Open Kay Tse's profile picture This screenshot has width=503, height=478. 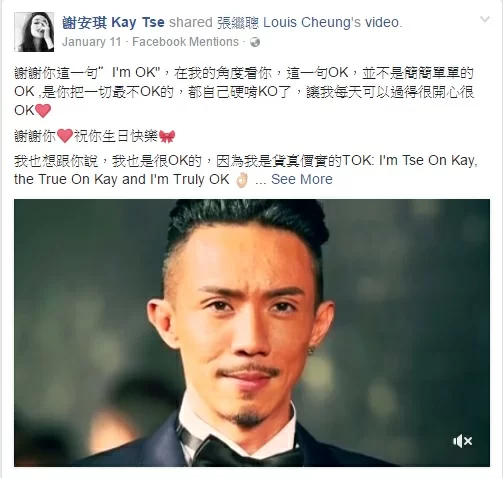click(x=34, y=32)
